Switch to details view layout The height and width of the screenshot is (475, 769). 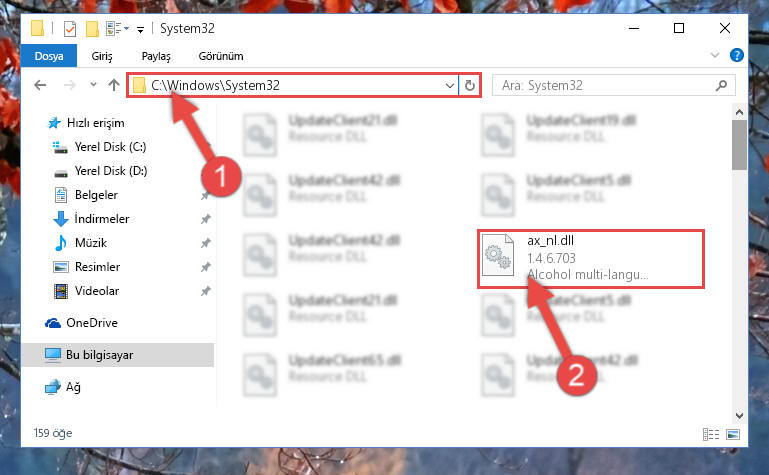(x=711, y=434)
